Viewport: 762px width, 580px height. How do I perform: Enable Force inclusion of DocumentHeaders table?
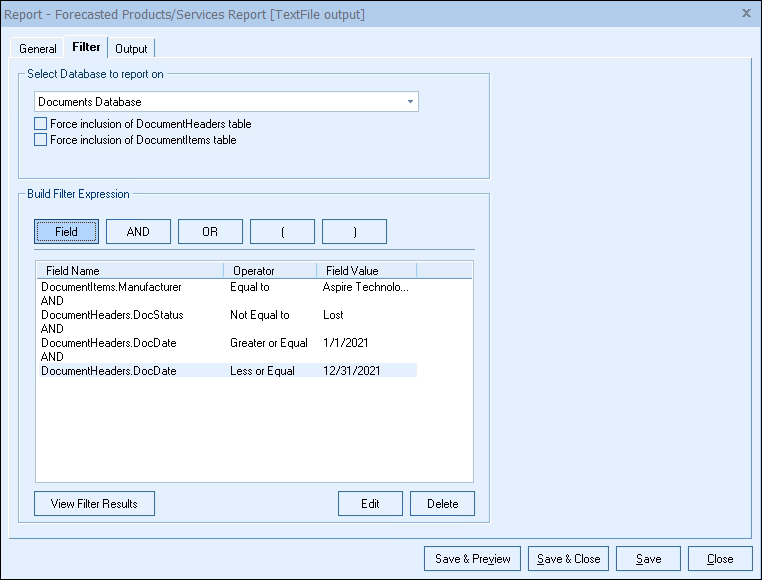coord(41,124)
